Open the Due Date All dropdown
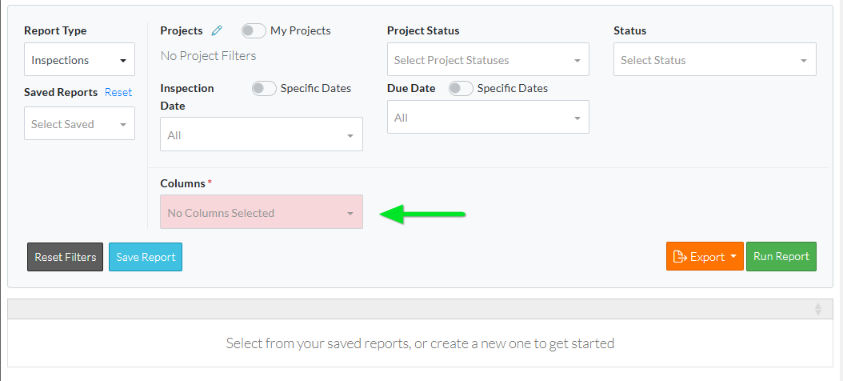The image size is (843, 381). pyautogui.click(x=488, y=117)
